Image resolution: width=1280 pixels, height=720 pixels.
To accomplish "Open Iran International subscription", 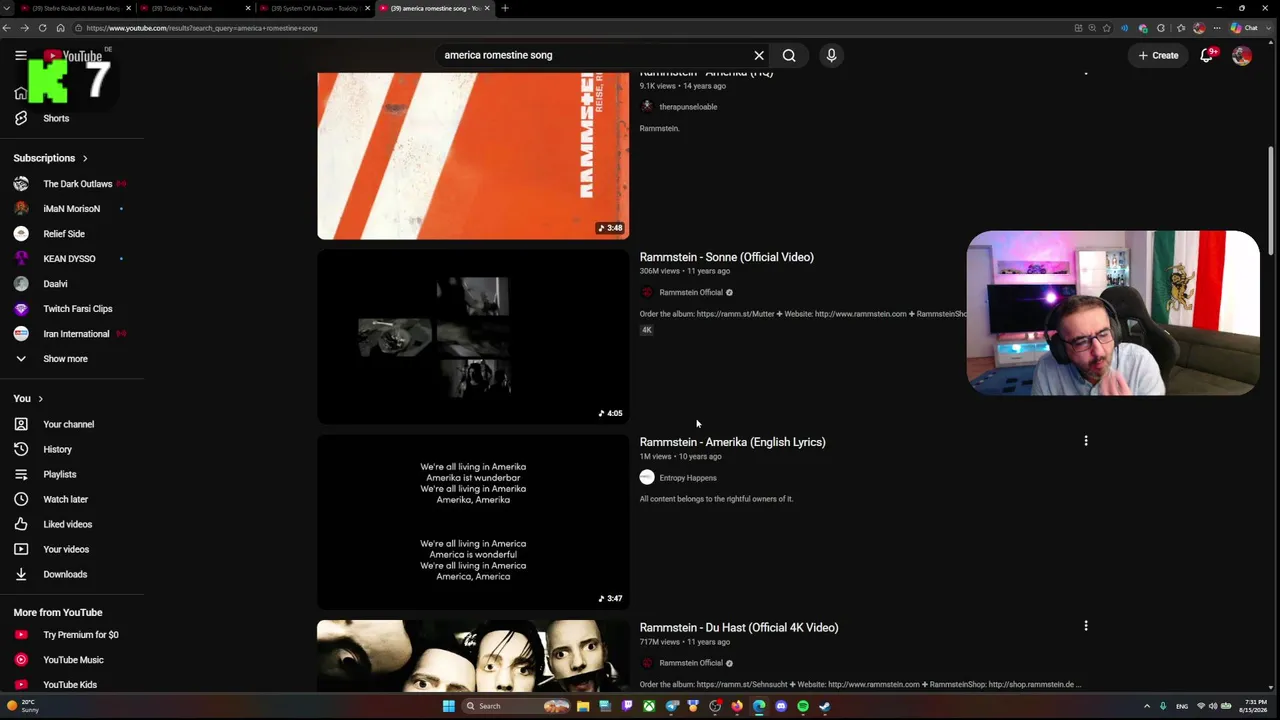I will coord(76,334).
